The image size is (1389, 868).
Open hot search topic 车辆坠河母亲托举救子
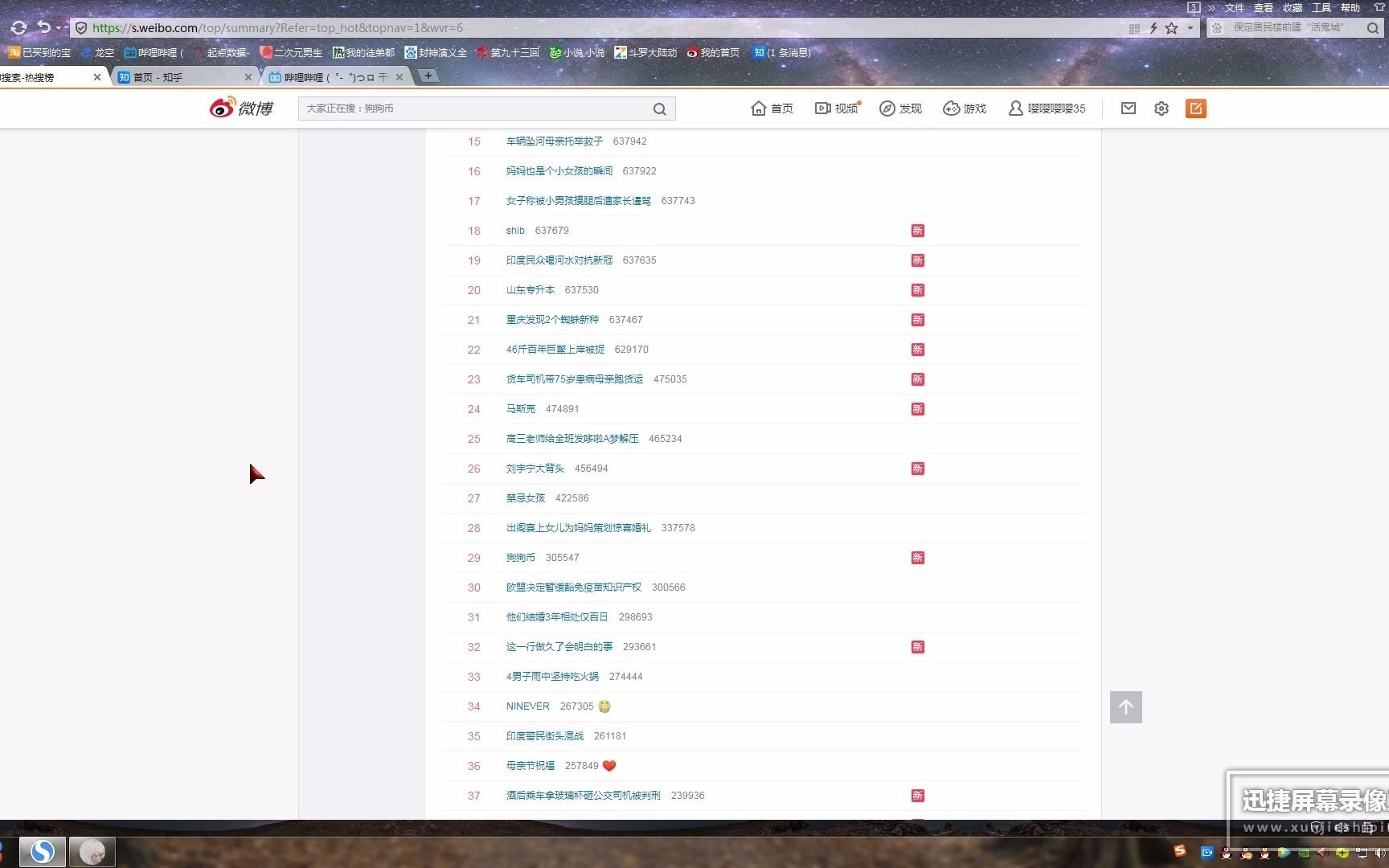(555, 141)
